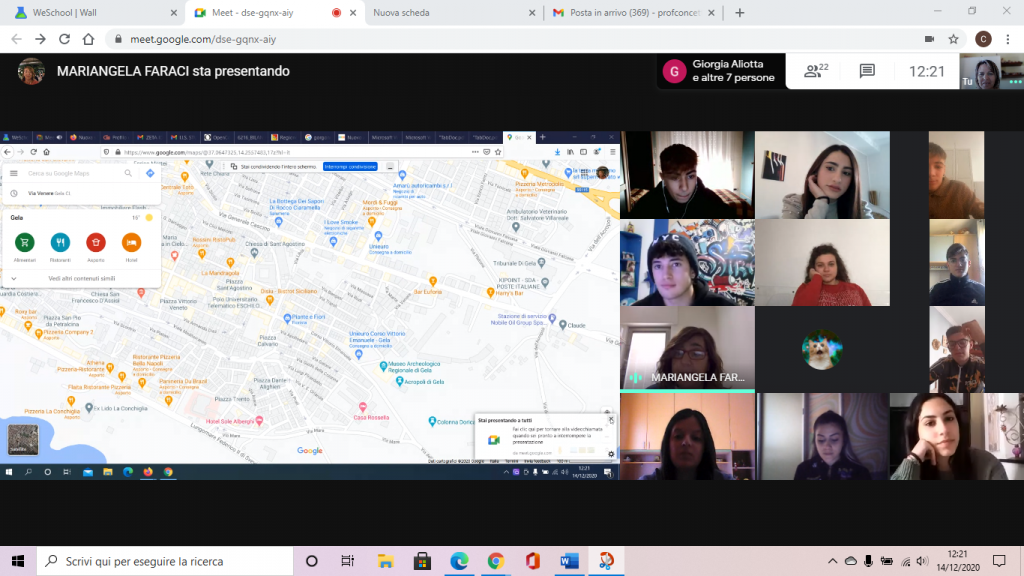
Task: Click Asporto icon in shared Google Maps
Action: 96,242
